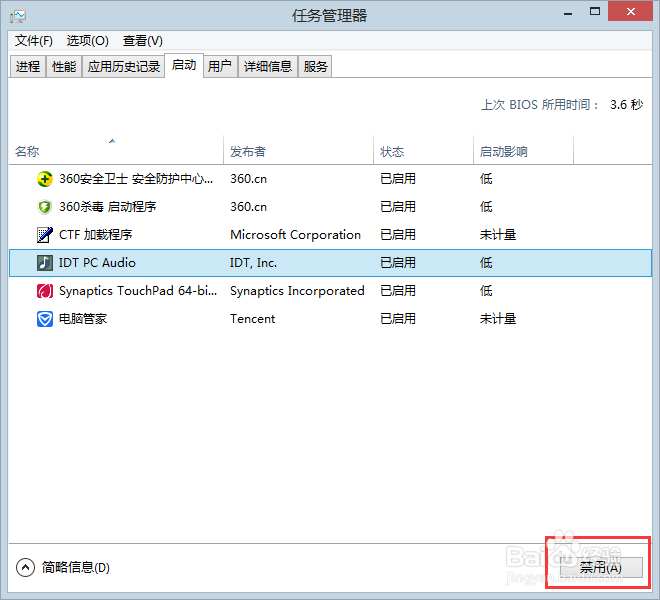Switch to the 用户 tab

coord(220,67)
